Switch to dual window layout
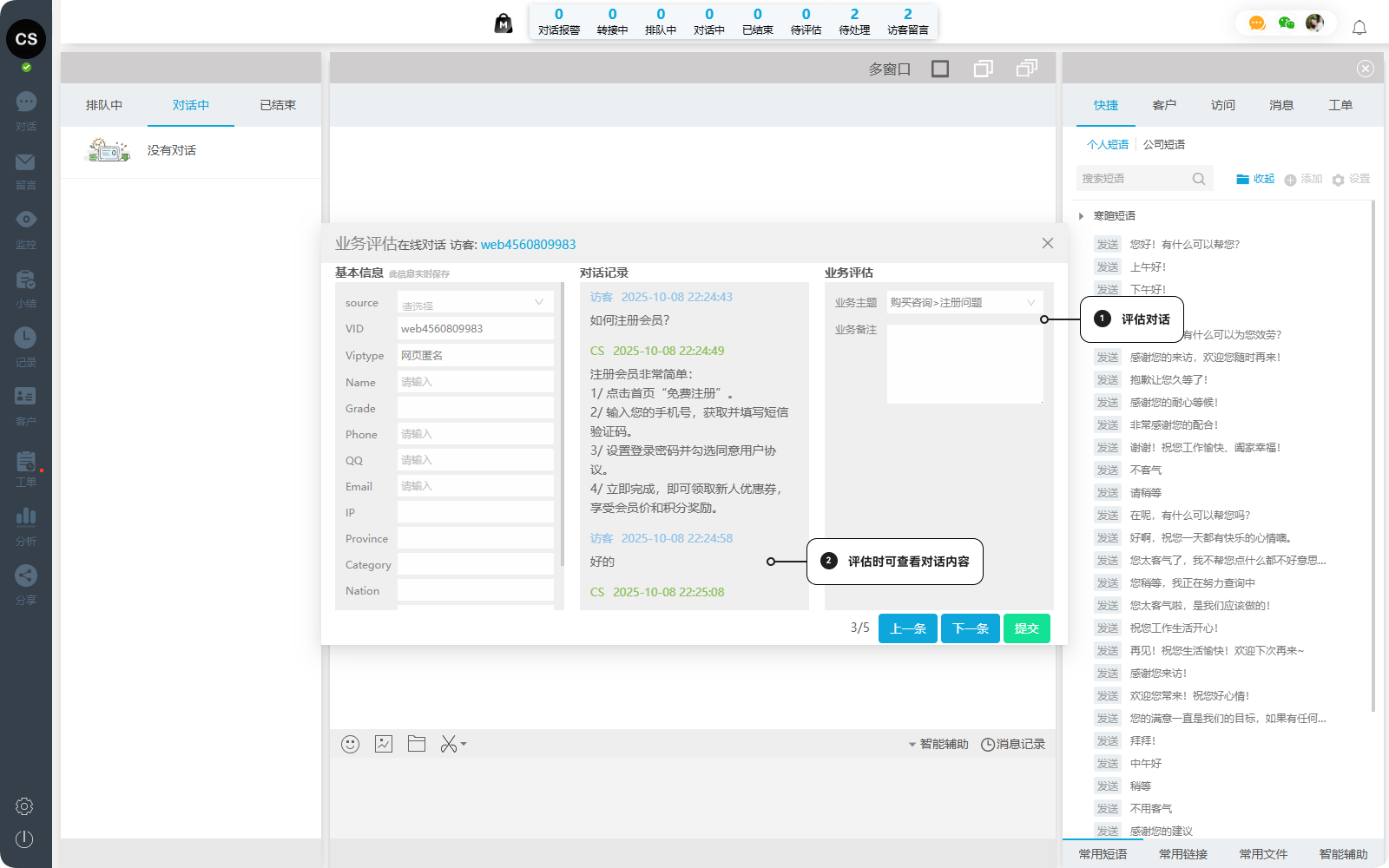 [x=984, y=69]
